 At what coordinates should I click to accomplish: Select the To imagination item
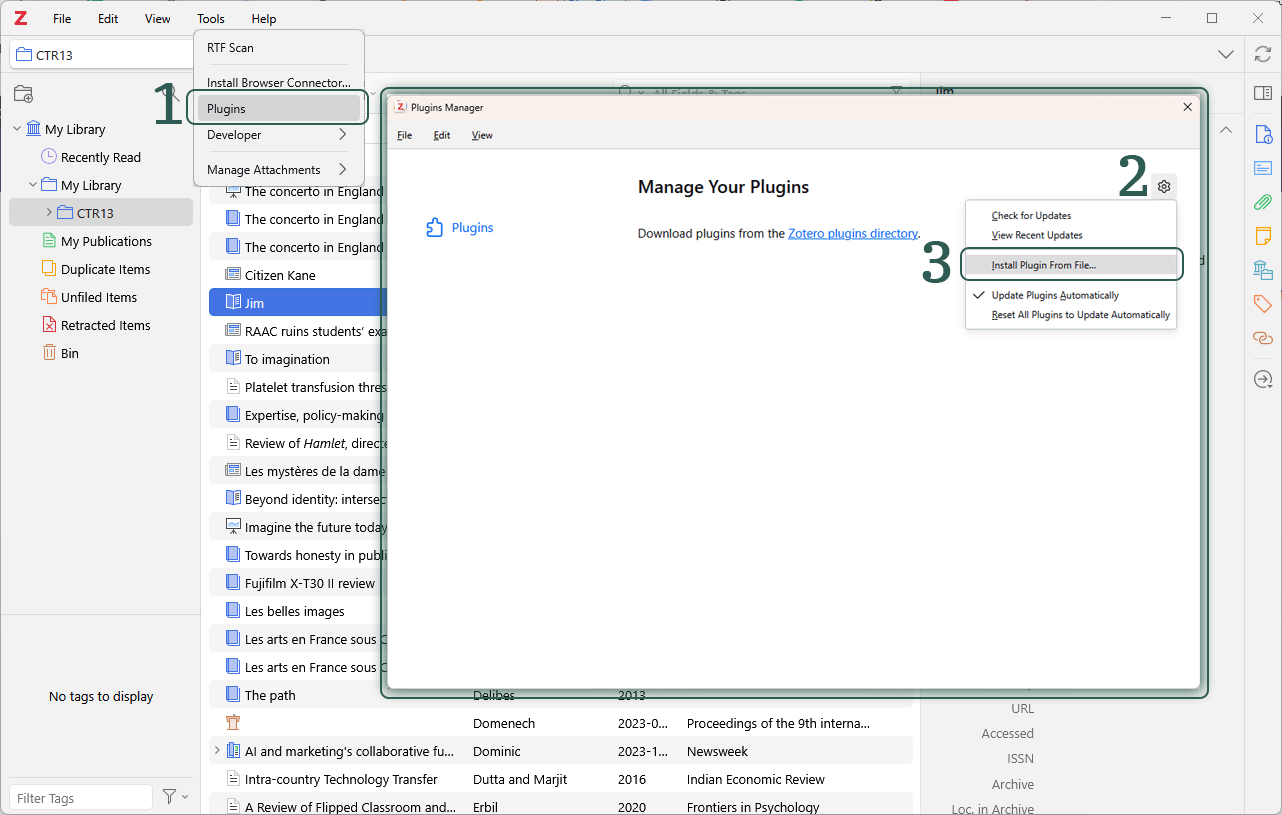click(296, 359)
